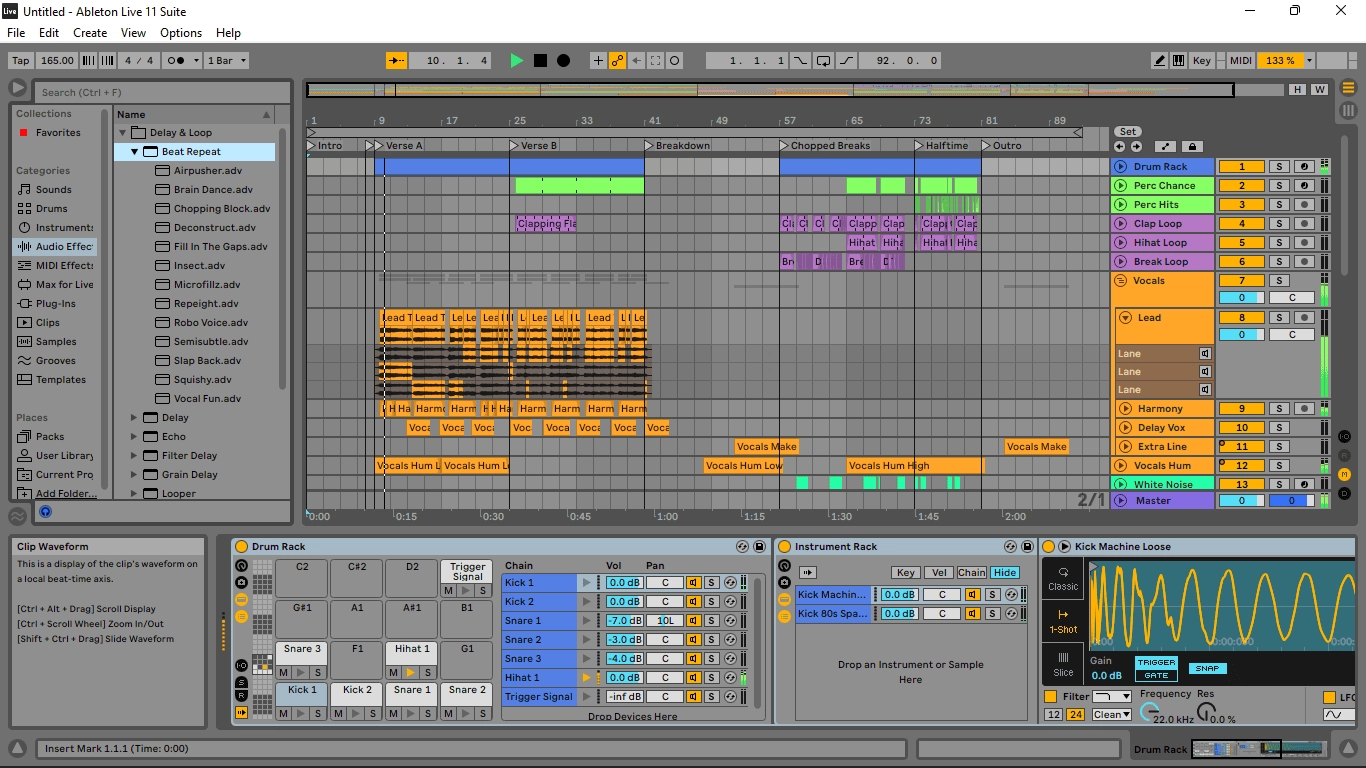Click the Re-Enable Automation arrow icon
The width and height of the screenshot is (1366, 768).
[x=636, y=61]
